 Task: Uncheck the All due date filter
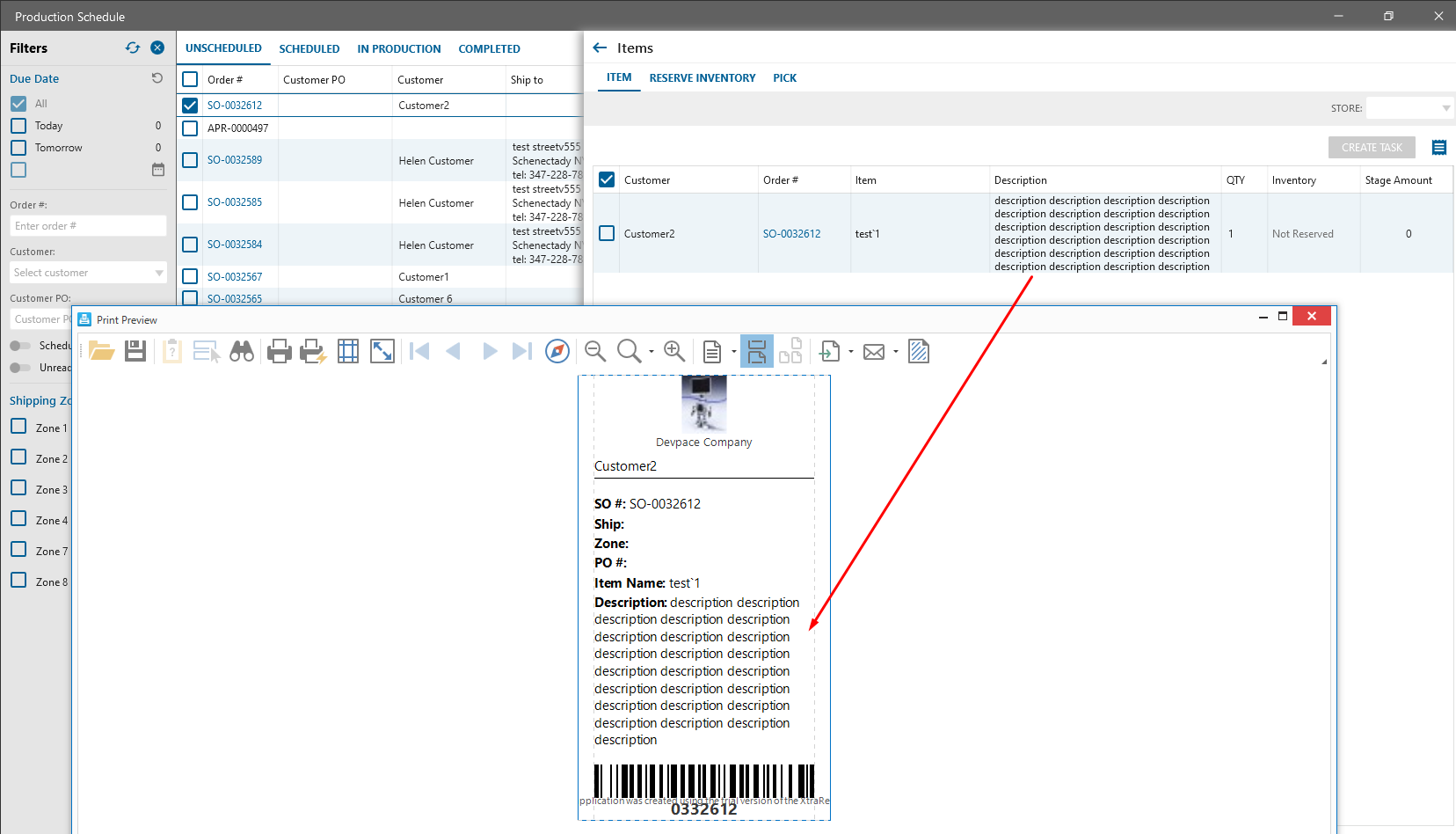coord(18,103)
